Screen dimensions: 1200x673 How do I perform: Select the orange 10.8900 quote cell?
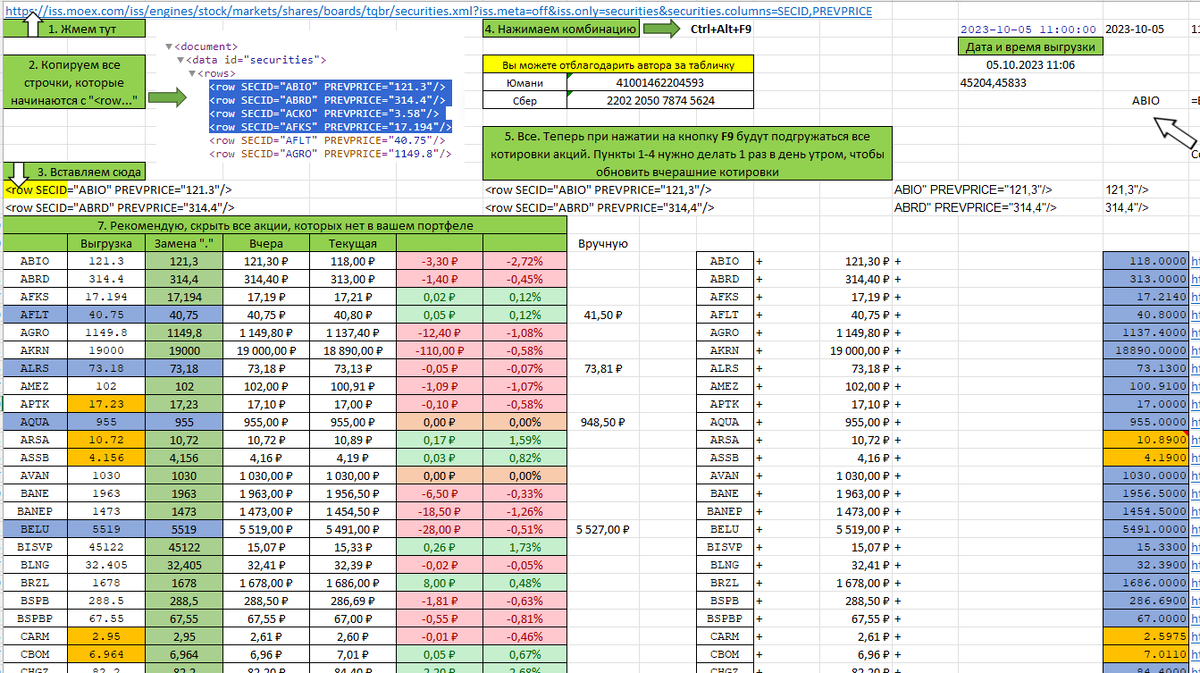tap(1147, 440)
